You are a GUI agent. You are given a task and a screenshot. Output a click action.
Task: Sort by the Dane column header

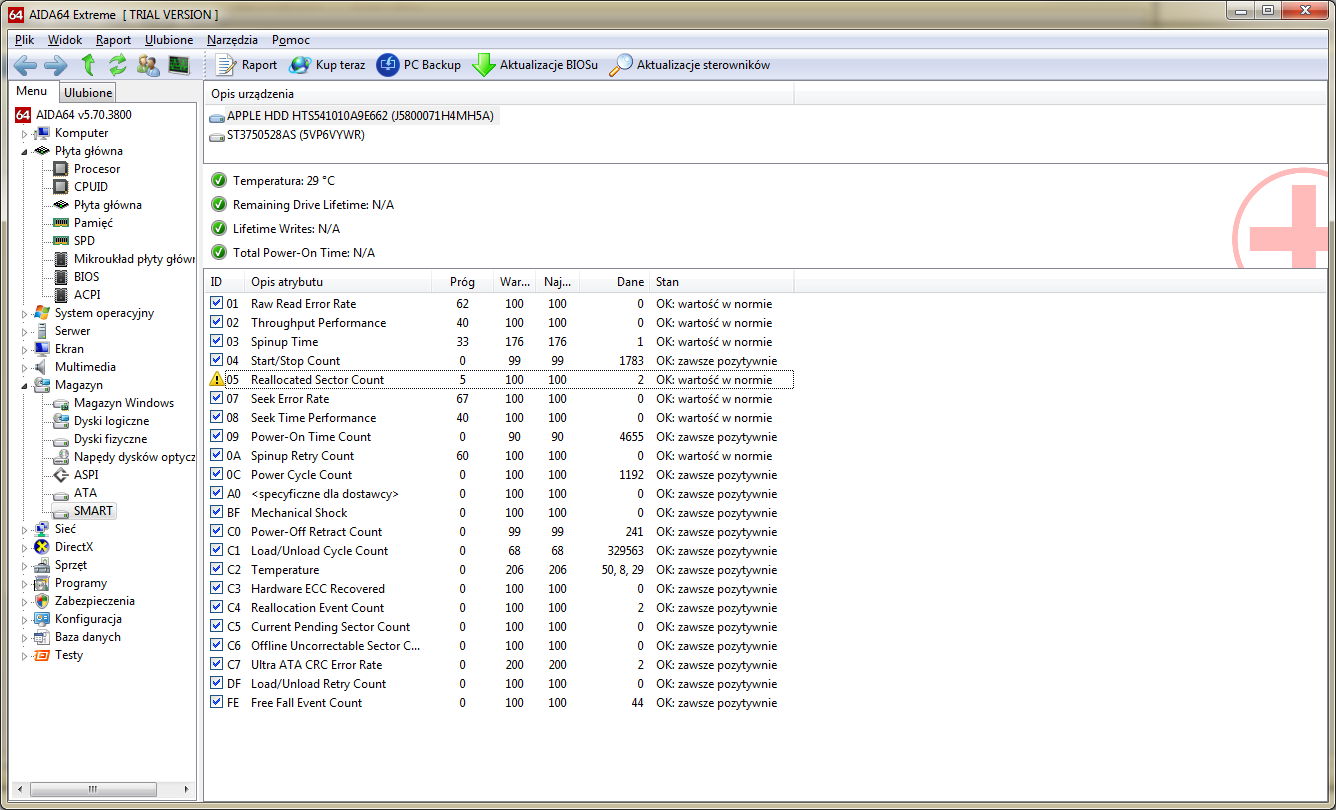pos(614,282)
